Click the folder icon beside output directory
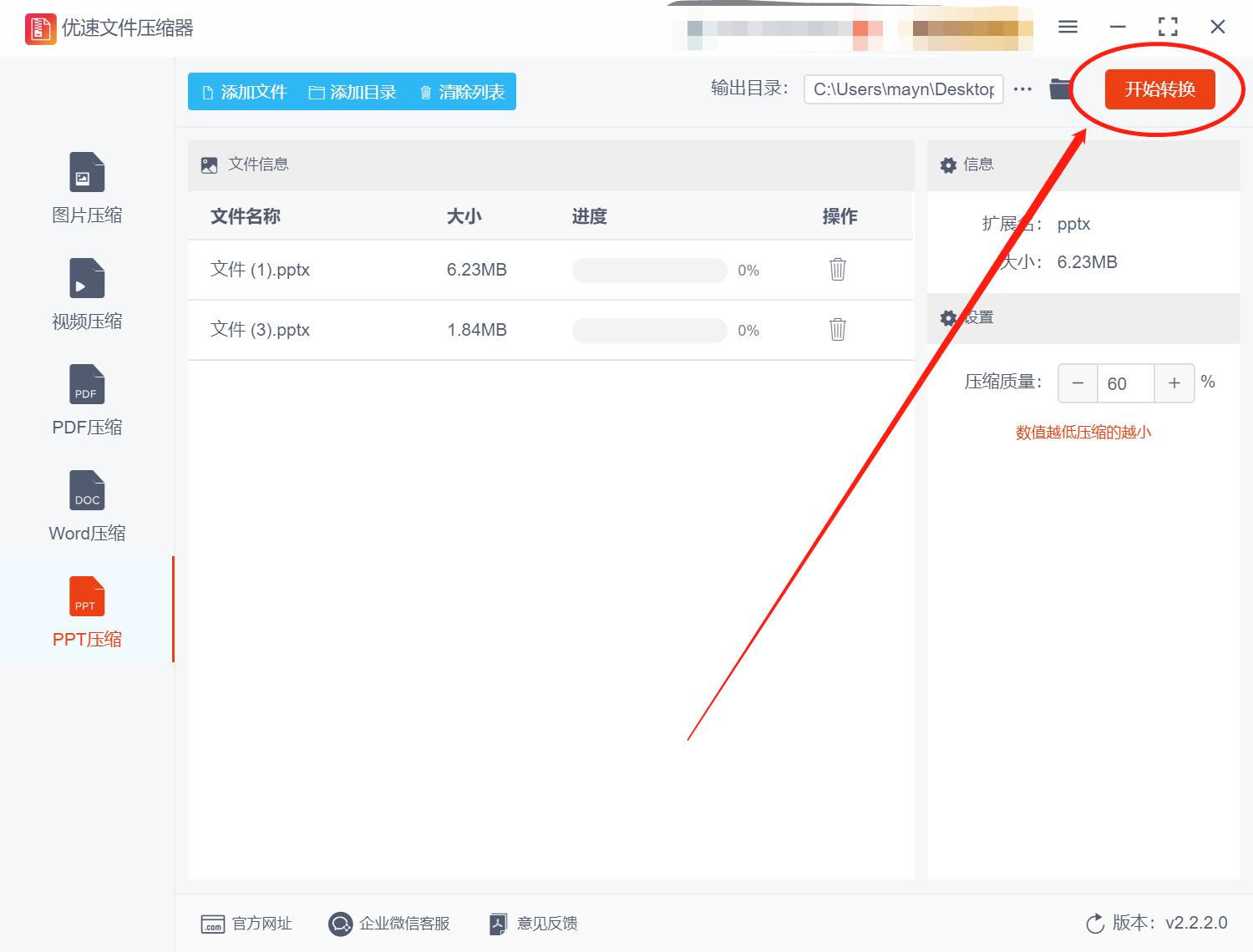The width and height of the screenshot is (1253, 952). pos(1060,89)
